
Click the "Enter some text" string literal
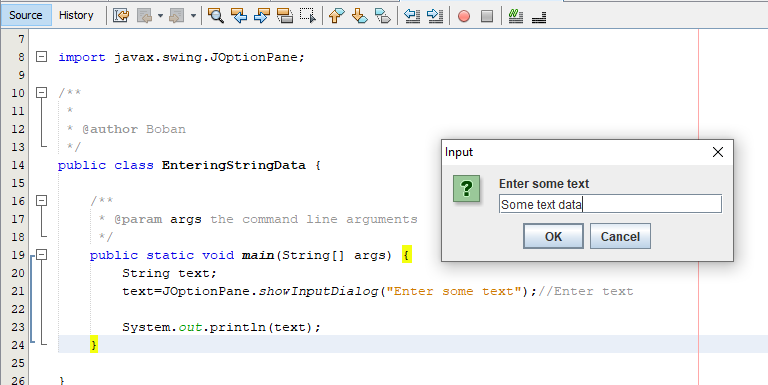pyautogui.click(x=454, y=291)
